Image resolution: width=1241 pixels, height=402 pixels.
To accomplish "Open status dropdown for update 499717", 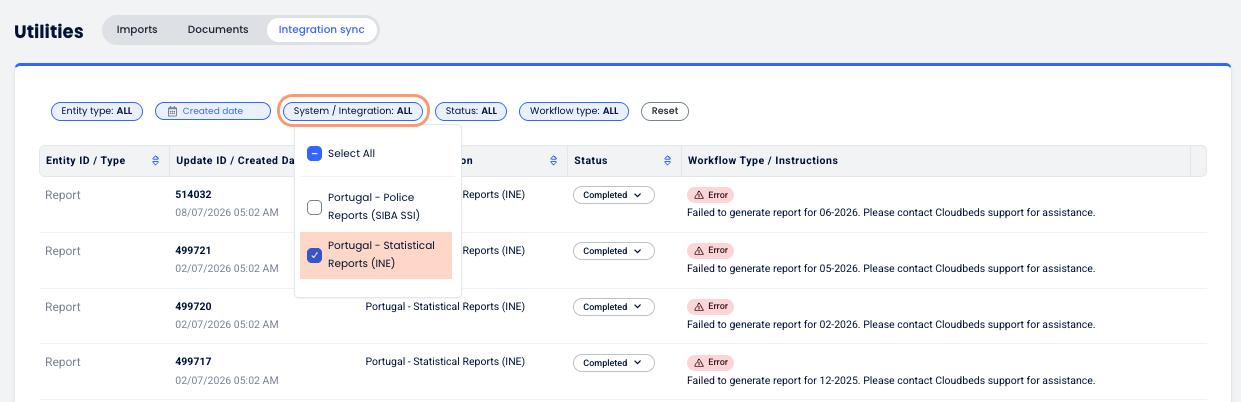I will pos(613,363).
